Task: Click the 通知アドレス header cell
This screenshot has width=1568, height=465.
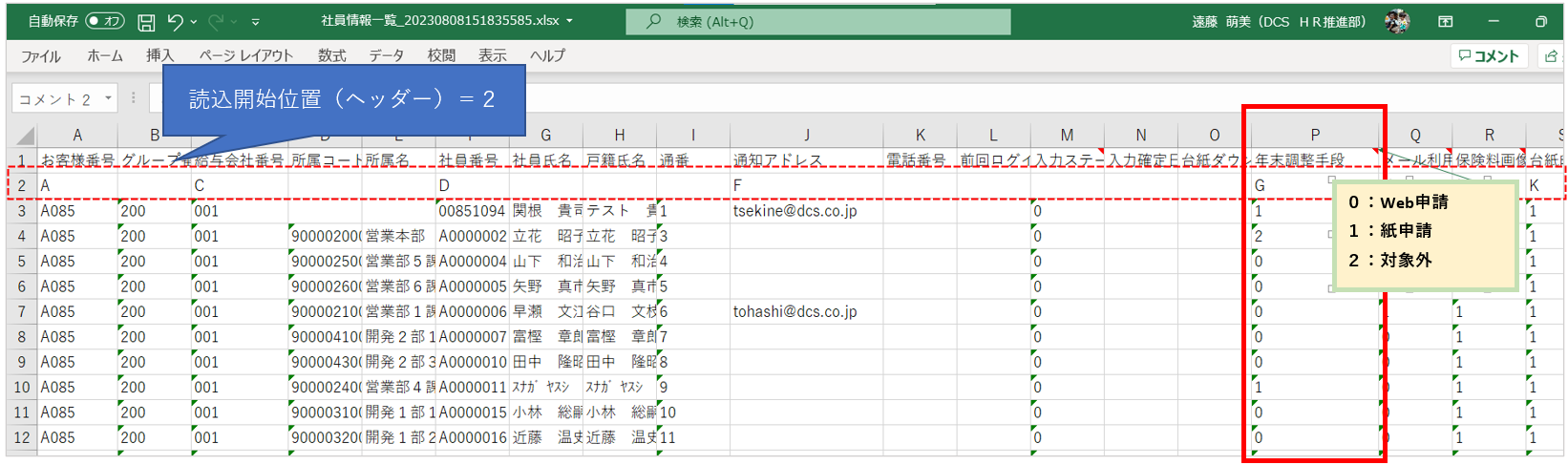Action: pyautogui.click(x=806, y=160)
